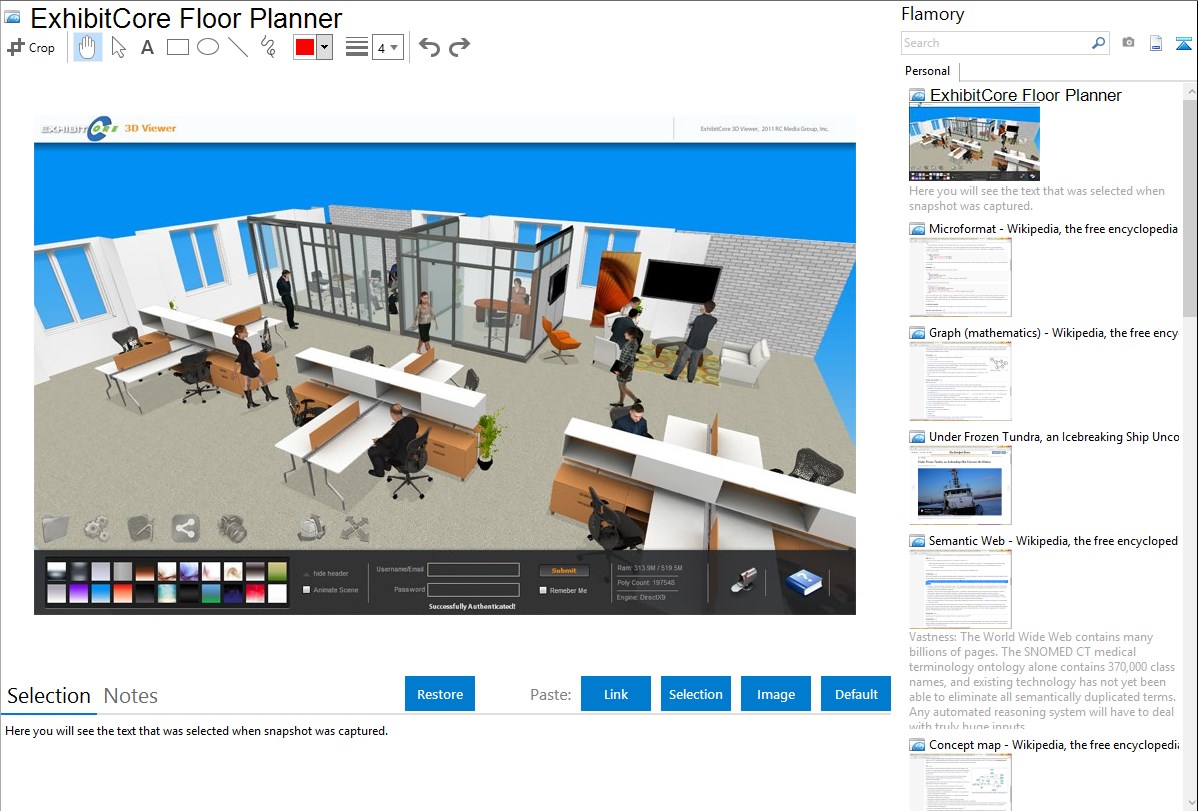Click the Restore button
Screen dimensions: 1198x811
440,694
